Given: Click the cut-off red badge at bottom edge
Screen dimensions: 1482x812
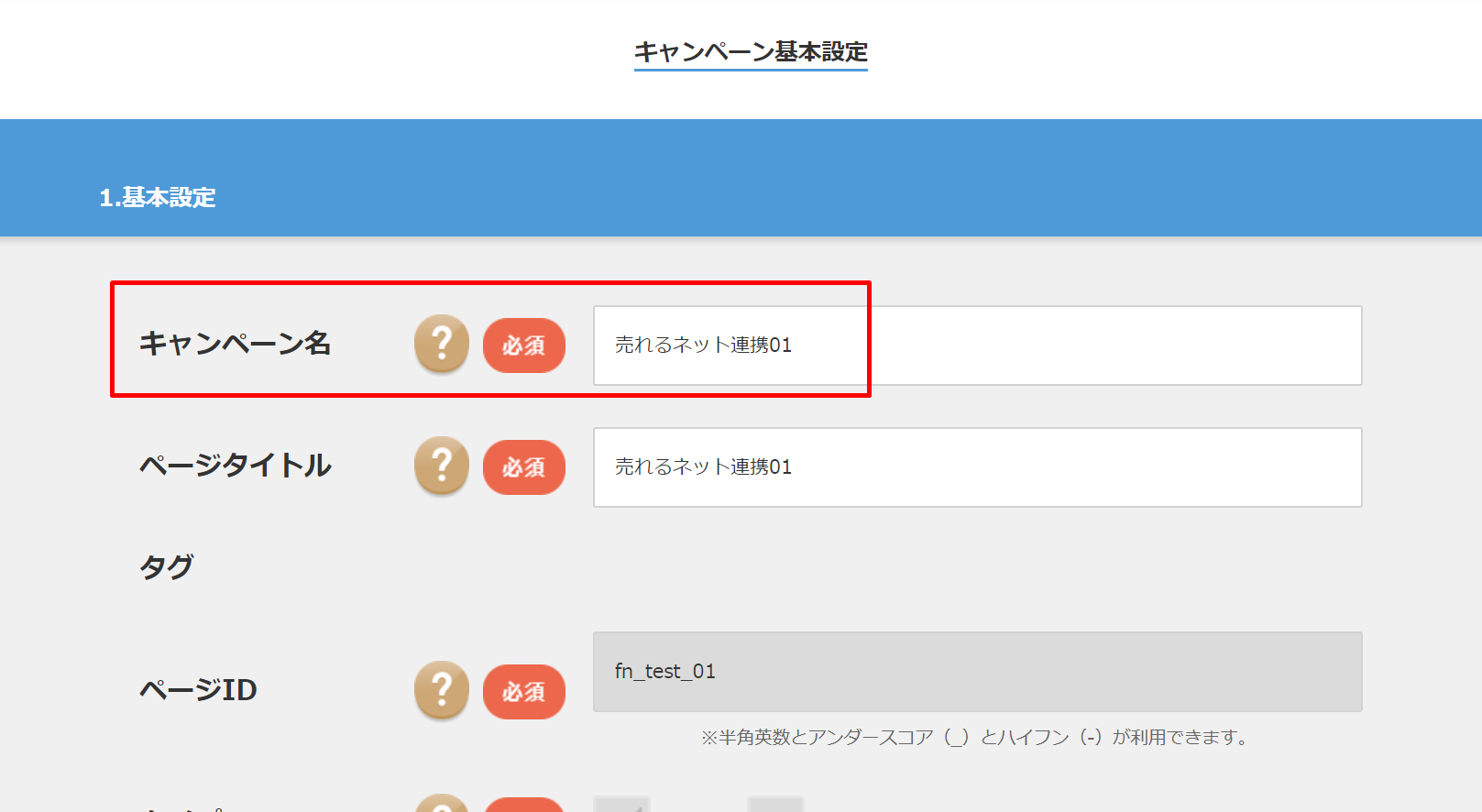Looking at the screenshot, I should point(524,805).
